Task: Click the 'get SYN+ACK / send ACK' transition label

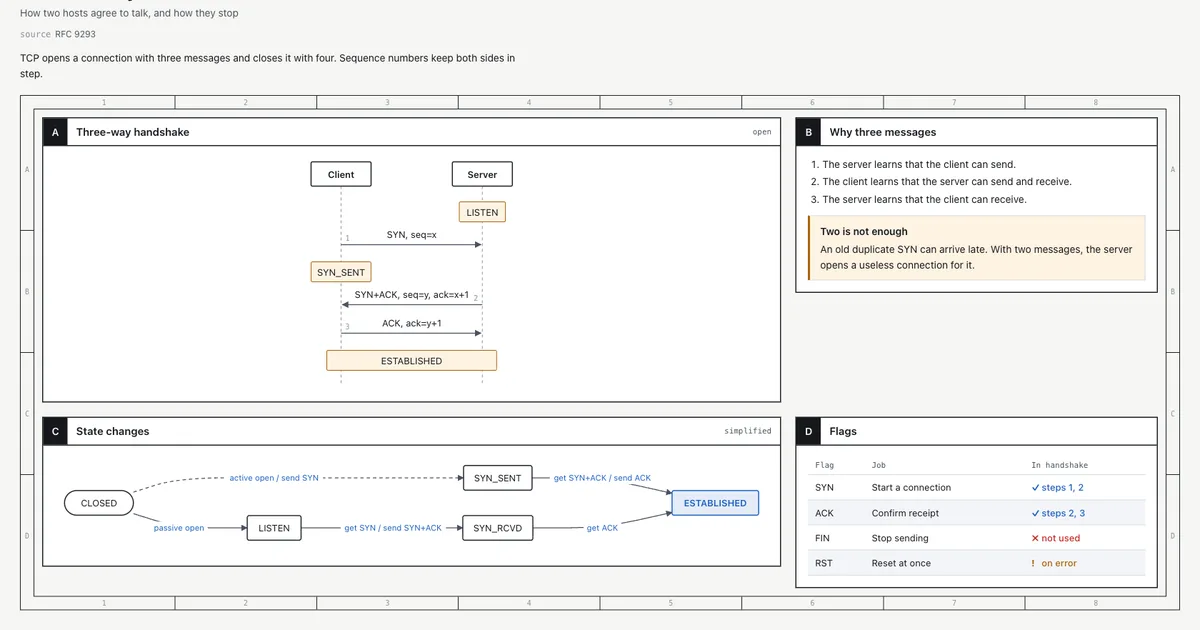Action: pos(602,478)
